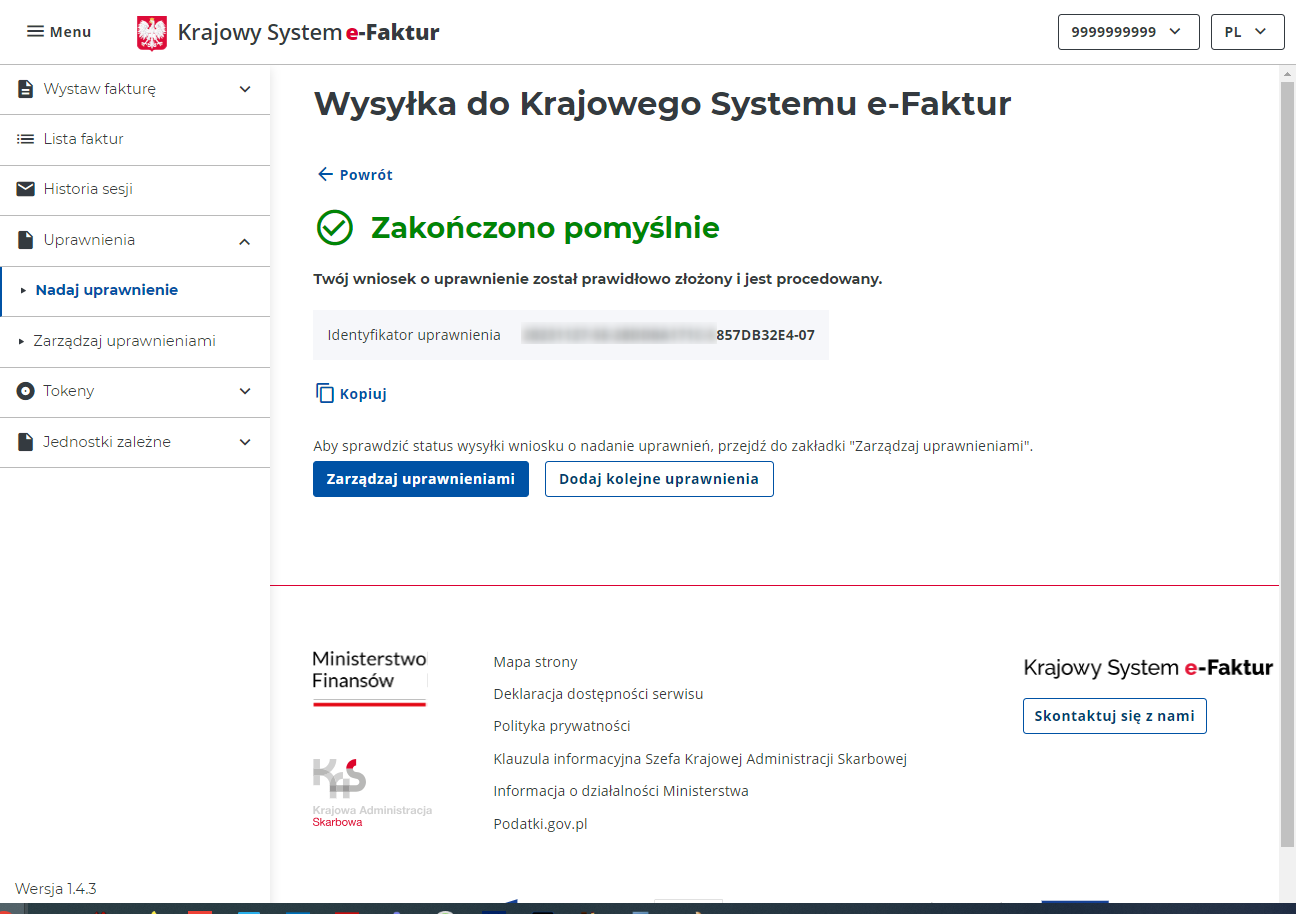1296x914 pixels.
Task: Click the Lista faktur list icon
Action: pos(26,139)
